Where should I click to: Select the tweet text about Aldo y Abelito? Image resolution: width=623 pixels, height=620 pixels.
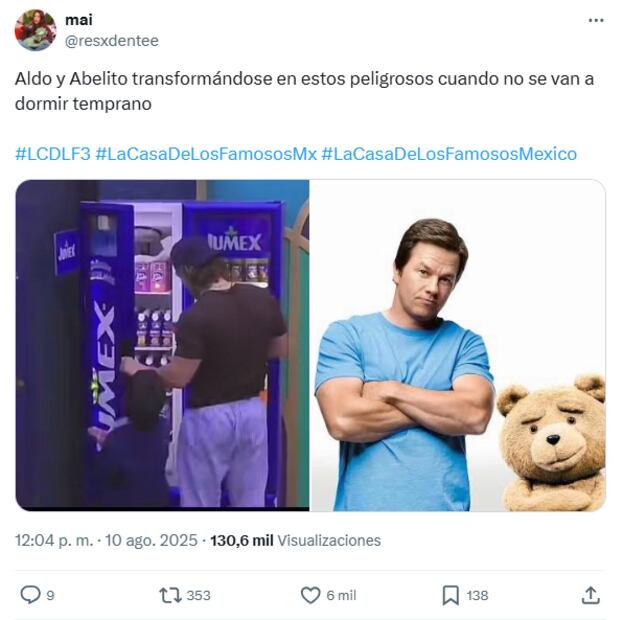pyautogui.click(x=304, y=91)
